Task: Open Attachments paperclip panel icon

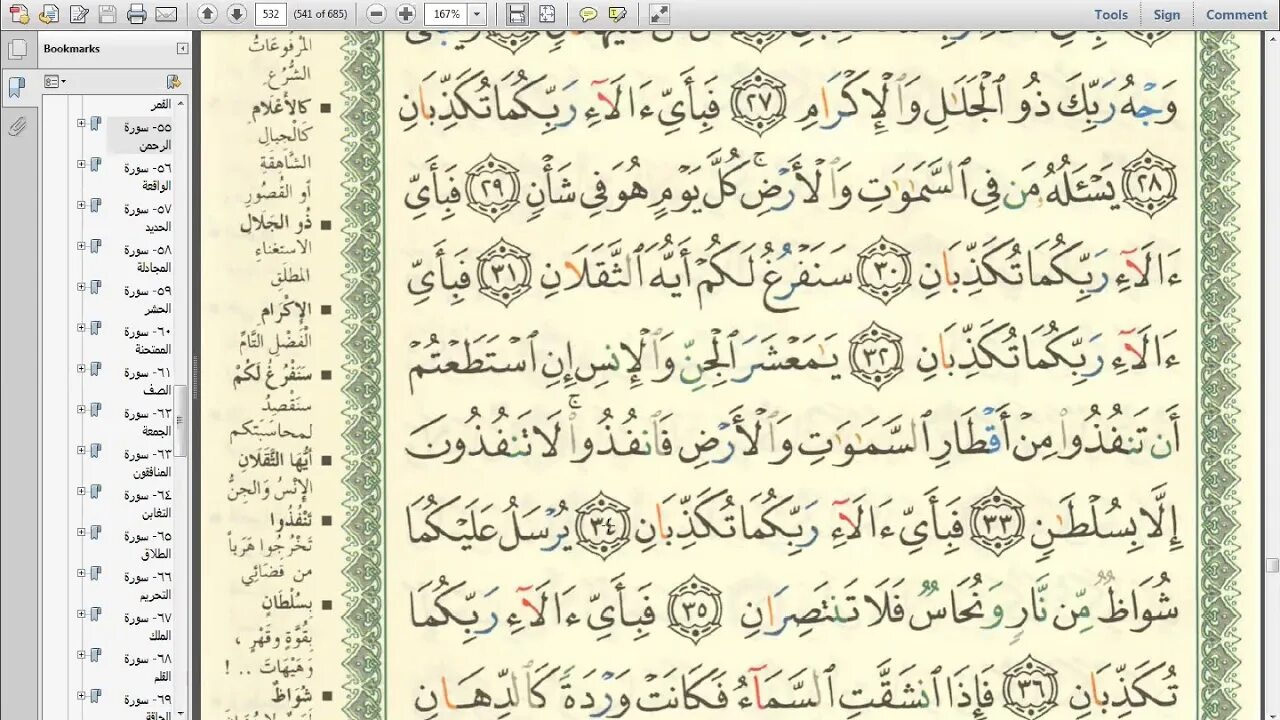Action: coord(16,127)
